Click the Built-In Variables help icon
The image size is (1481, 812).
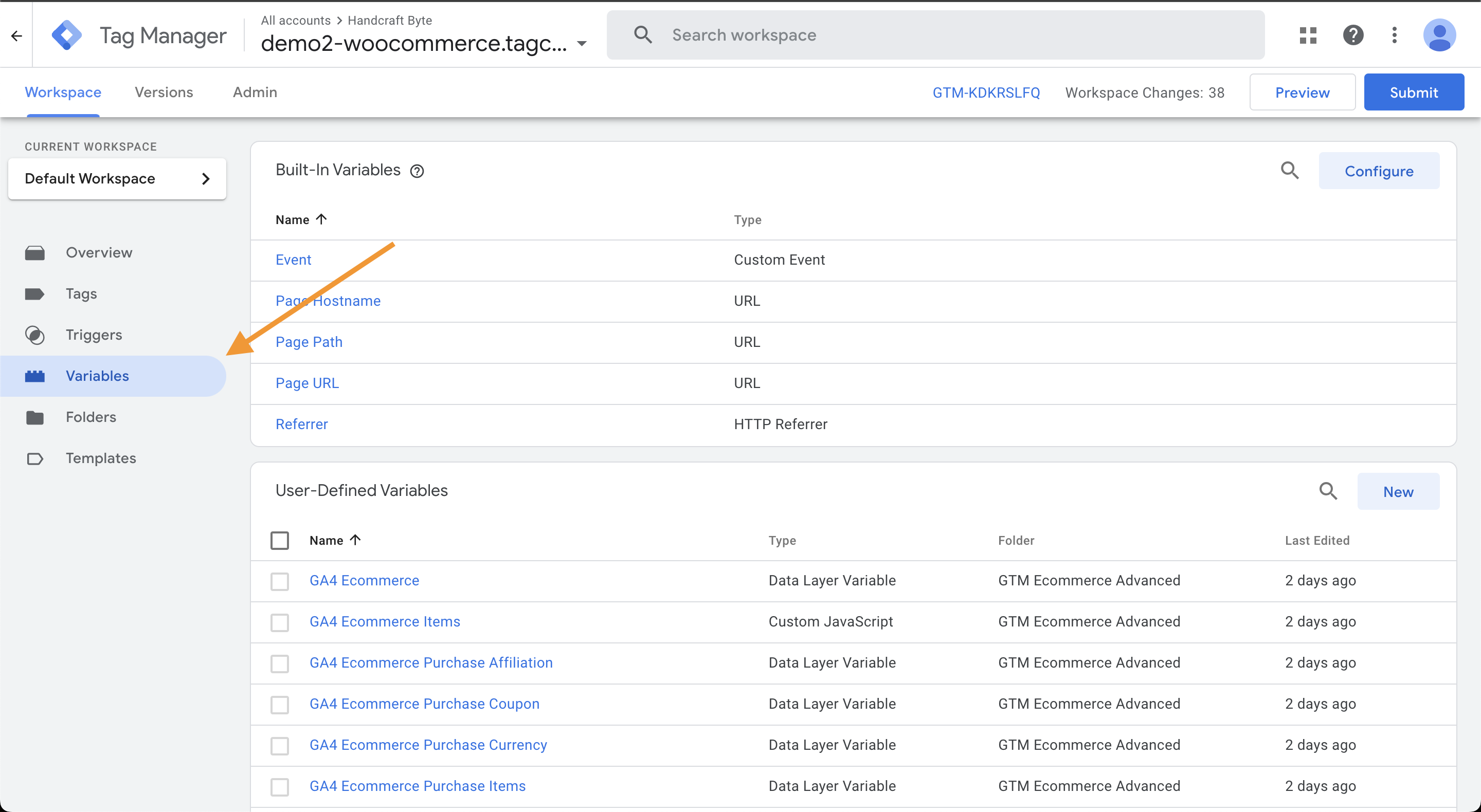point(417,171)
